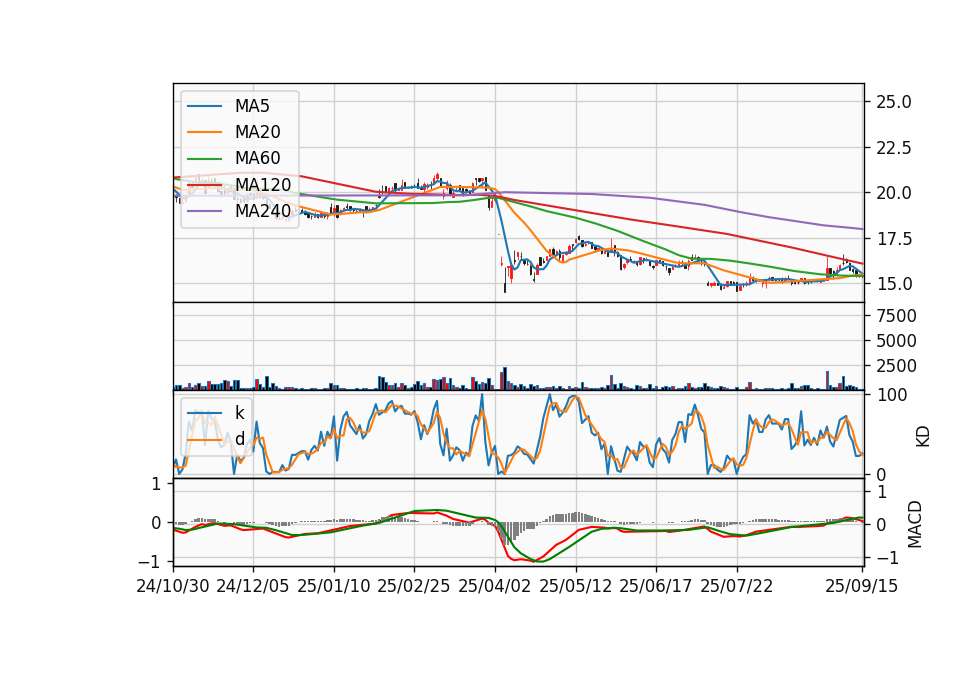Image resolution: width=960 pixels, height=690 pixels.
Task: Click the 'k' label in KD legend
Action: (x=239, y=413)
